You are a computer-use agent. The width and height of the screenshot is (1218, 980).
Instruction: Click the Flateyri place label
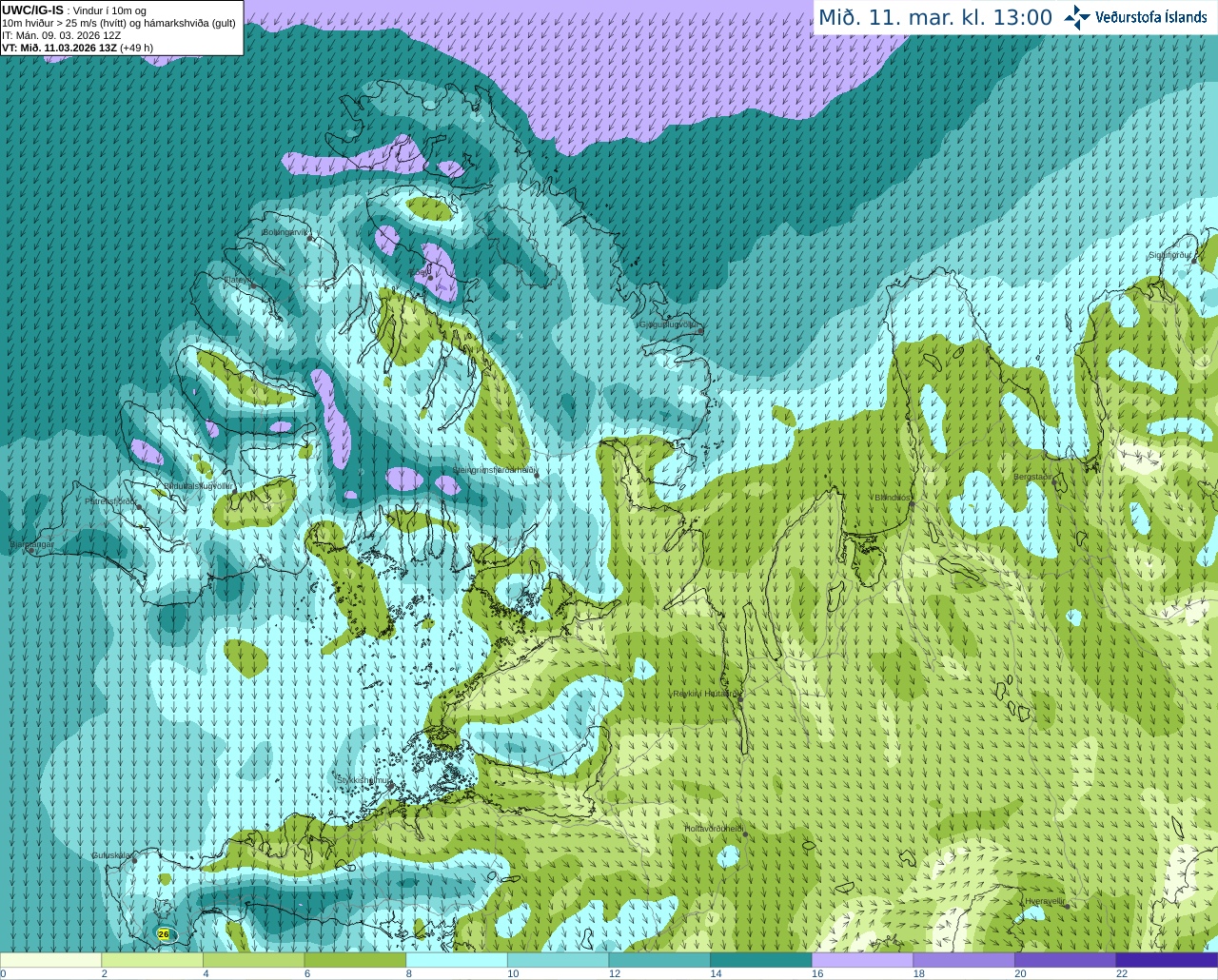(236, 280)
